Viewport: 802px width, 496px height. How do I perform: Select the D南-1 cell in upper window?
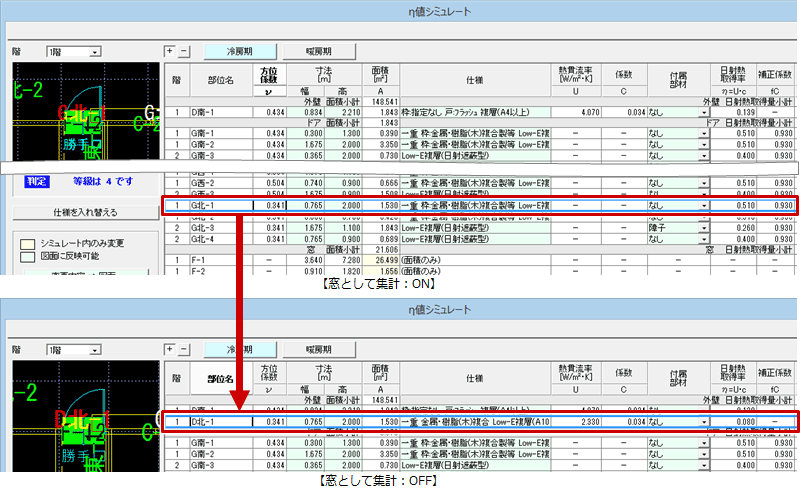click(x=221, y=112)
